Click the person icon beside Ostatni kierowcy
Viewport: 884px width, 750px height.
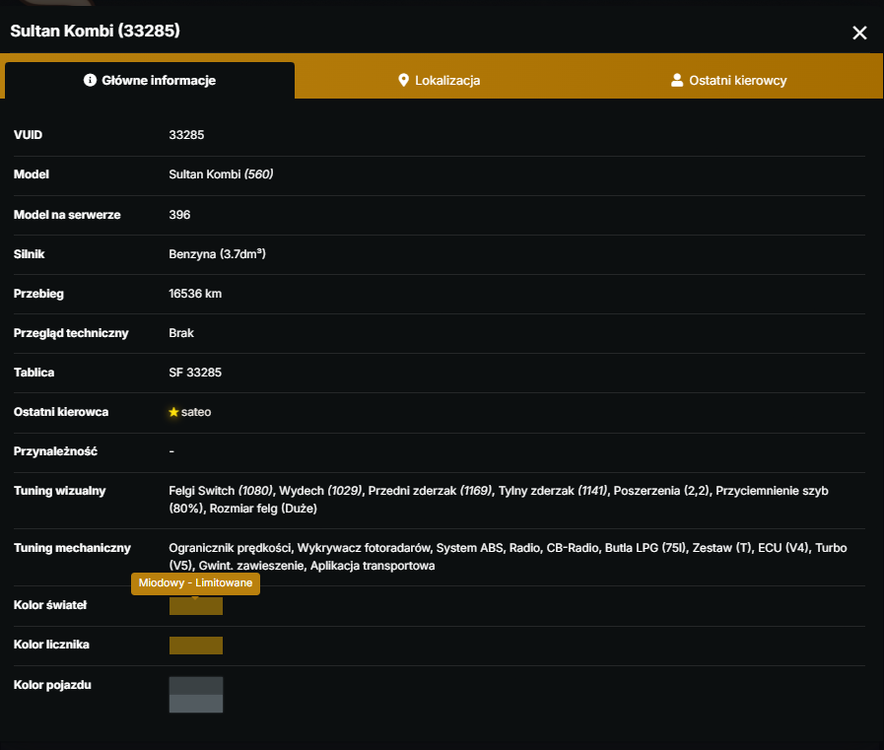tap(677, 80)
